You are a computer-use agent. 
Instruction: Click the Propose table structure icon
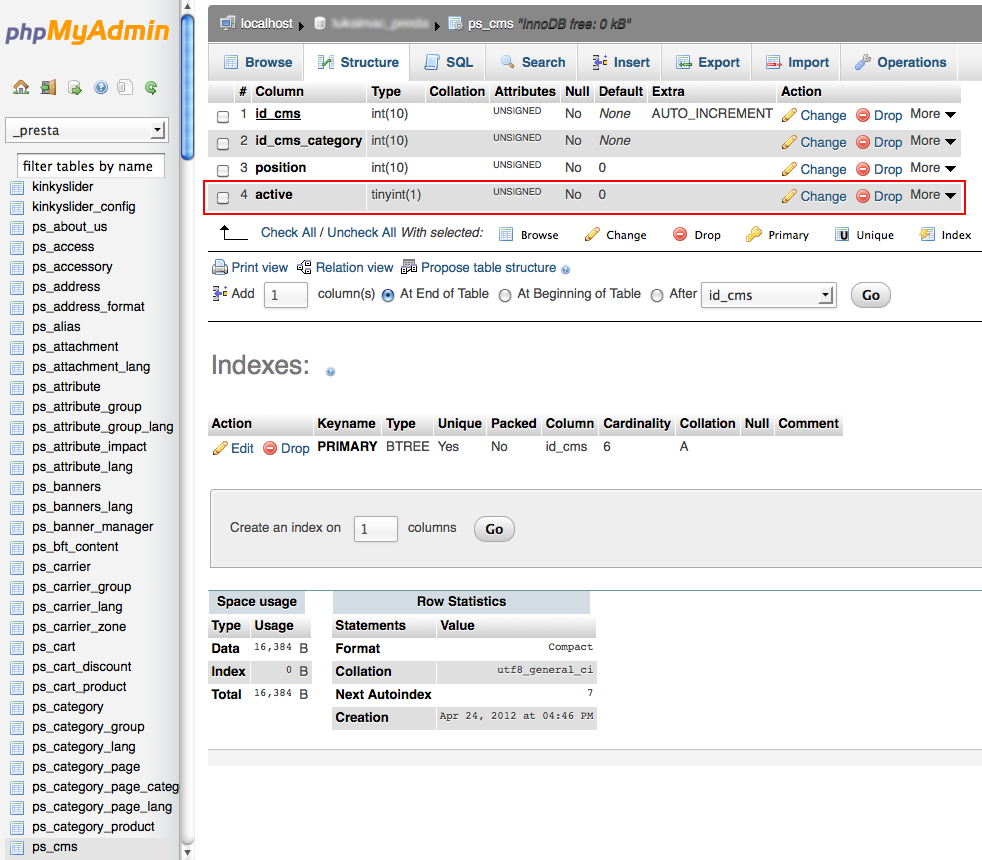click(409, 267)
